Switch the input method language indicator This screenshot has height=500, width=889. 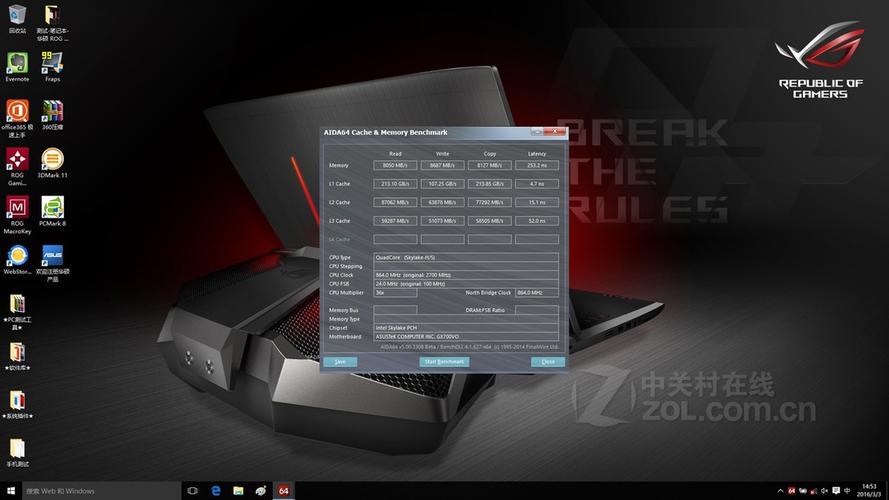847,491
